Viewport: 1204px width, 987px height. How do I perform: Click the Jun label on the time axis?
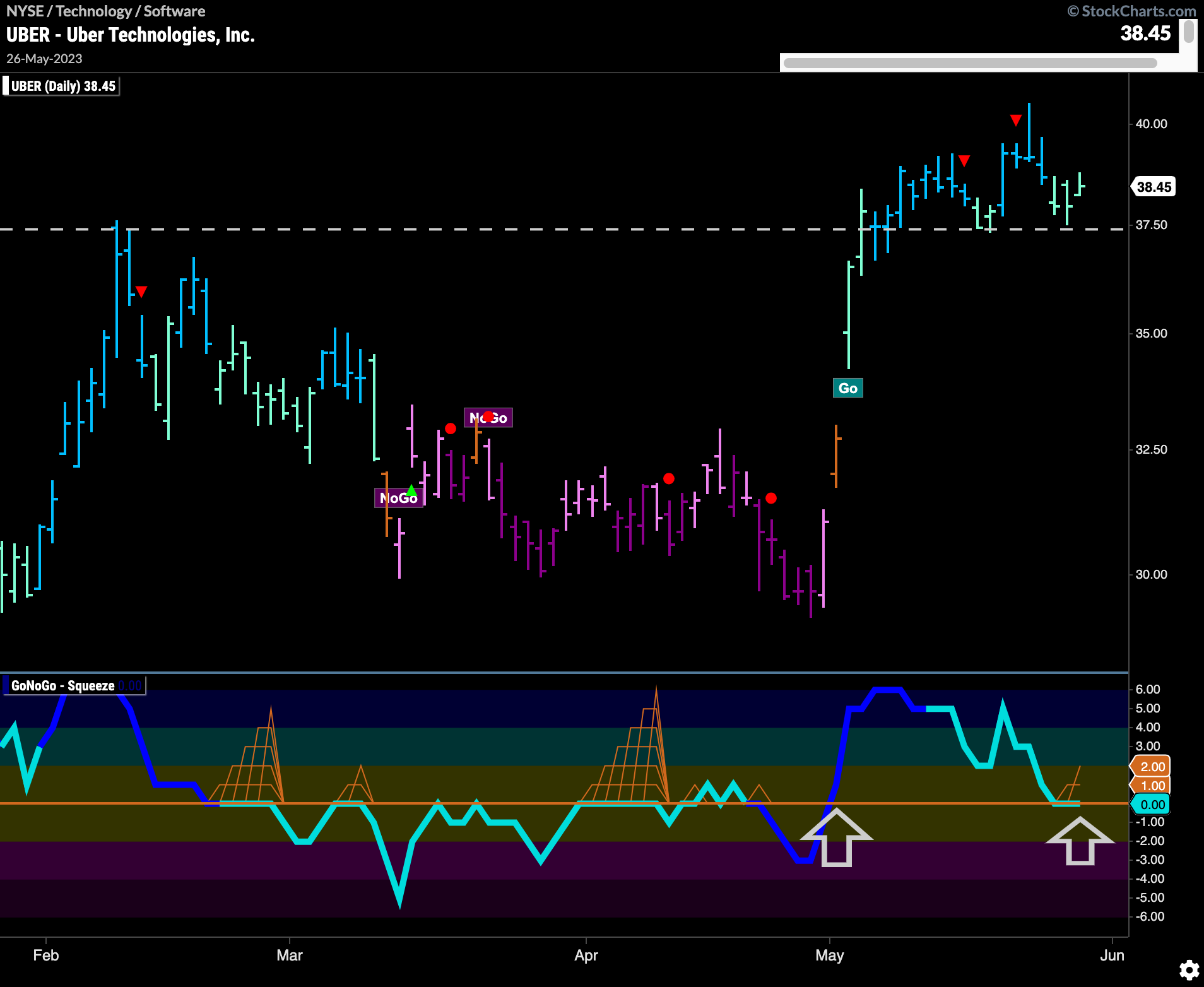click(1112, 955)
